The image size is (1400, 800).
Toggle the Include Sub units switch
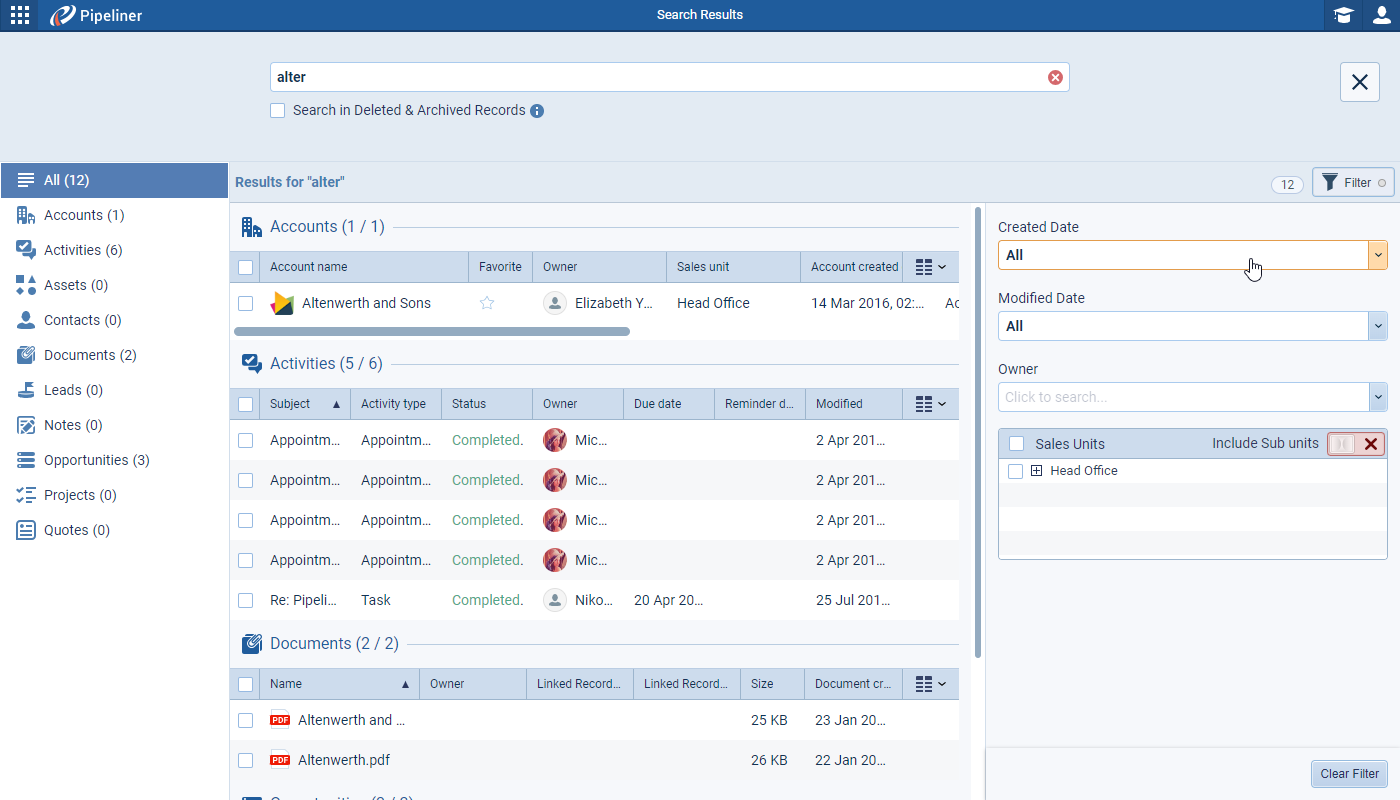1343,444
